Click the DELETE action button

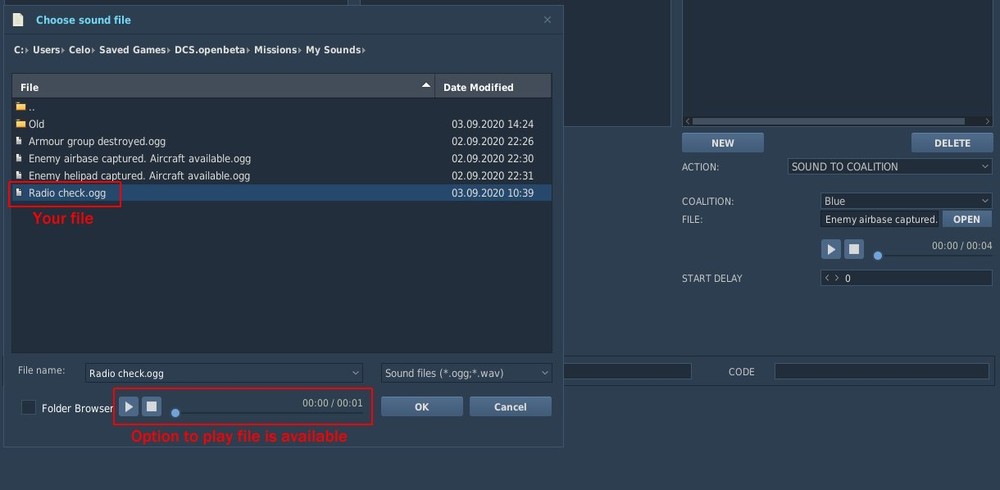(x=952, y=143)
